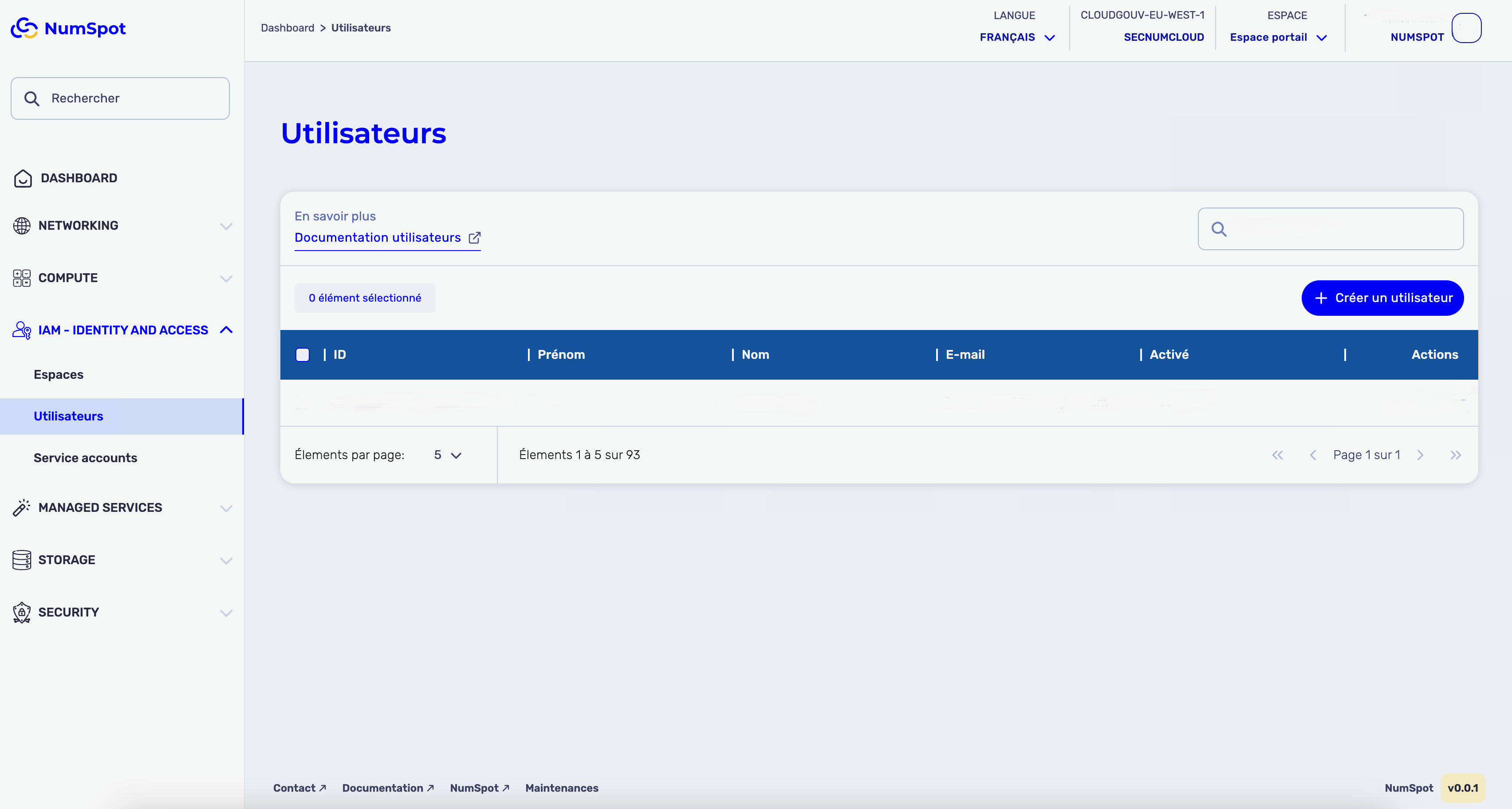1512x809 pixels.
Task: Click the Créer un utilisateur button
Action: point(1382,297)
